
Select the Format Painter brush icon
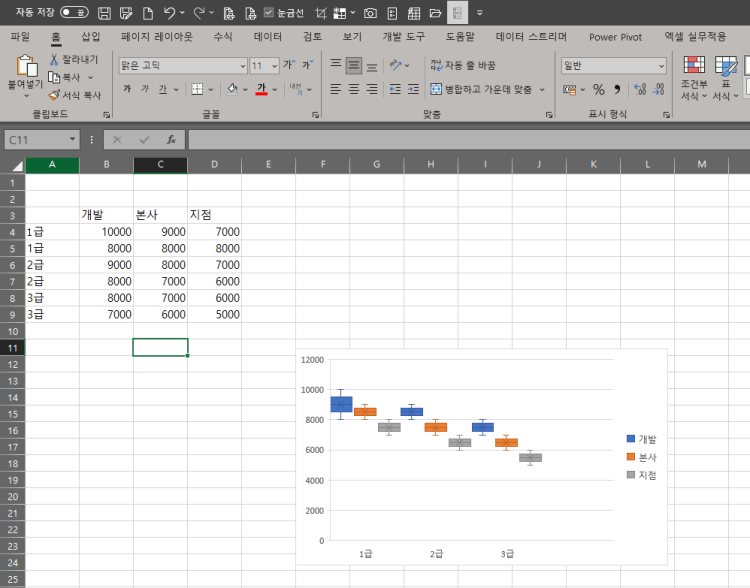tap(55, 95)
